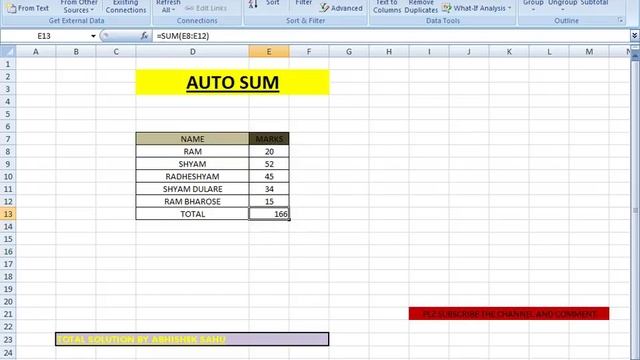Image resolution: width=640 pixels, height=360 pixels.
Task: Click the red PLZ SUBSCRIBE THE CHANNEL cell
Action: coord(509,314)
